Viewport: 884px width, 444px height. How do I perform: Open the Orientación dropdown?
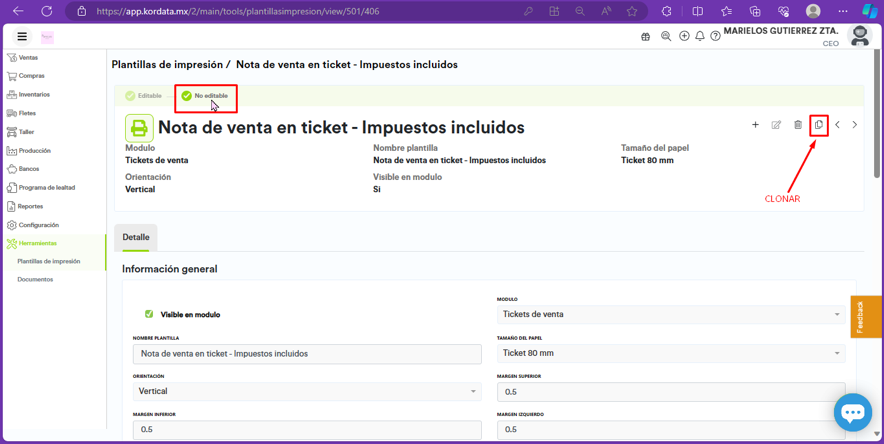click(306, 391)
